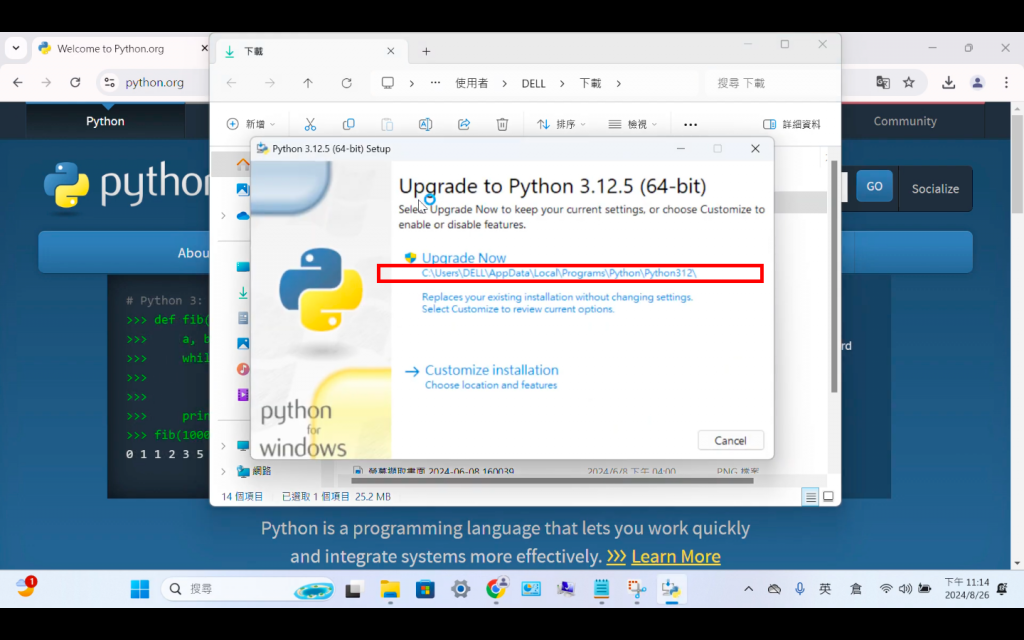Open the Python tab on python.org
This screenshot has height=640, width=1024.
pyautogui.click(x=105, y=121)
